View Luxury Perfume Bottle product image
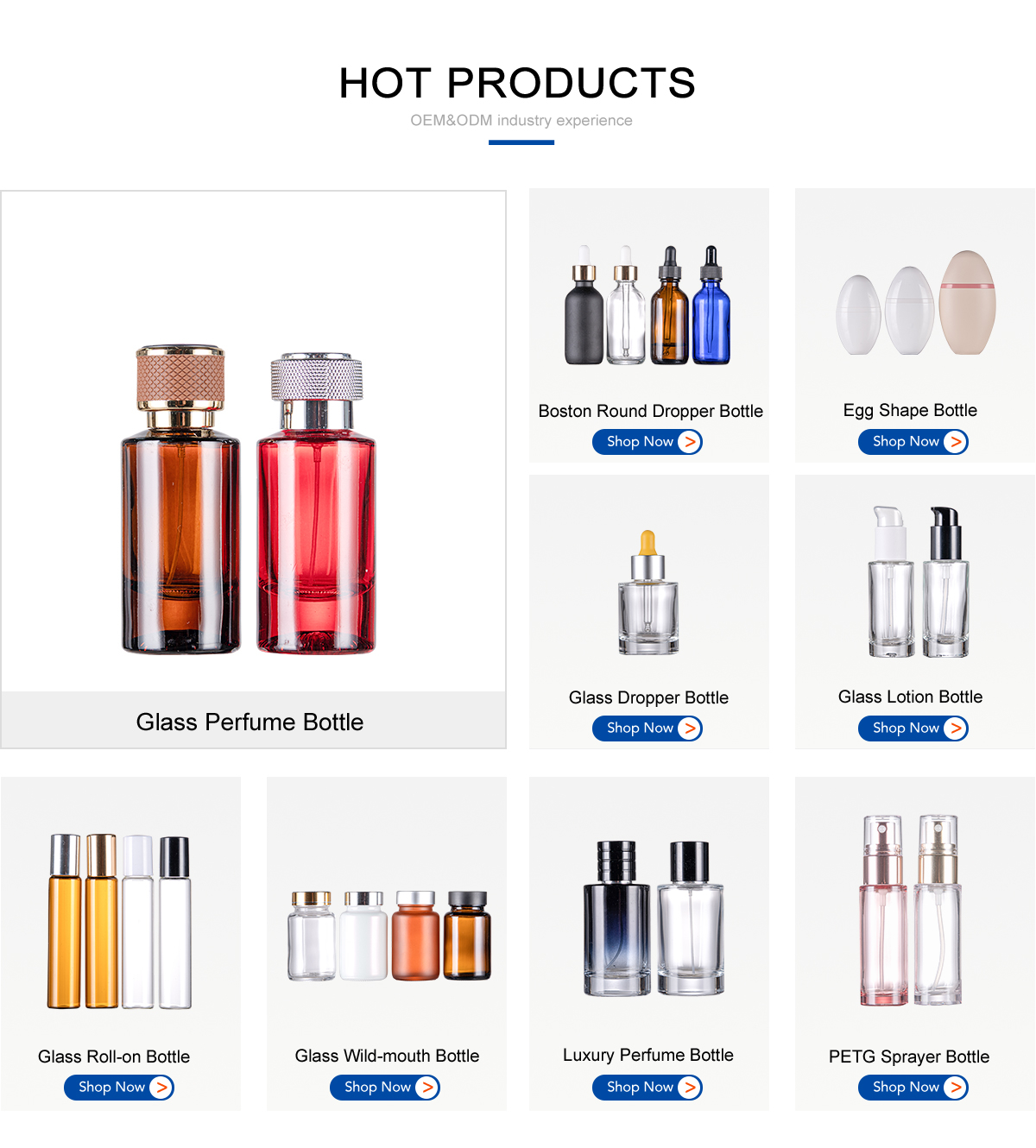The width and height of the screenshot is (1036, 1148). [x=654, y=918]
